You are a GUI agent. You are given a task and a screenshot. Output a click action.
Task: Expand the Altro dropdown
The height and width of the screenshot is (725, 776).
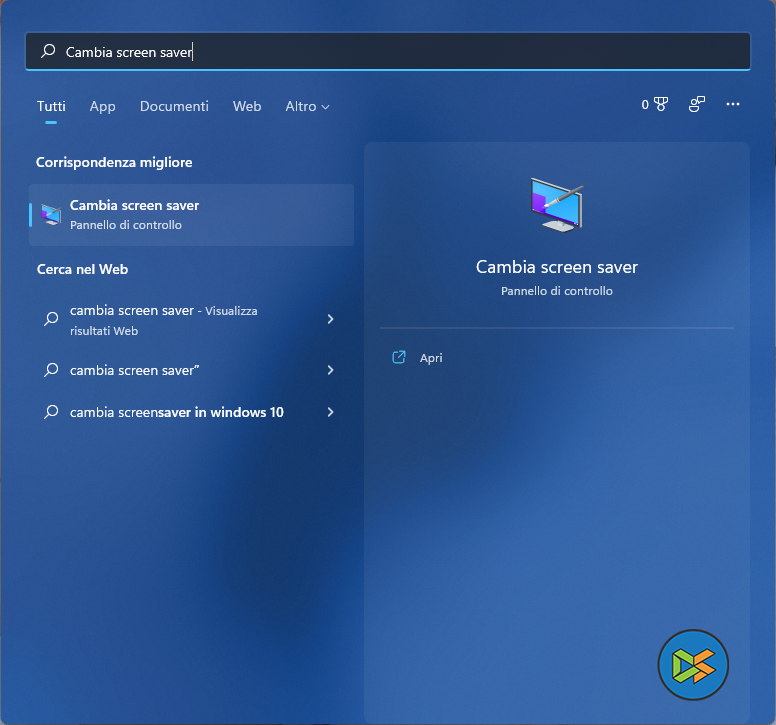307,106
